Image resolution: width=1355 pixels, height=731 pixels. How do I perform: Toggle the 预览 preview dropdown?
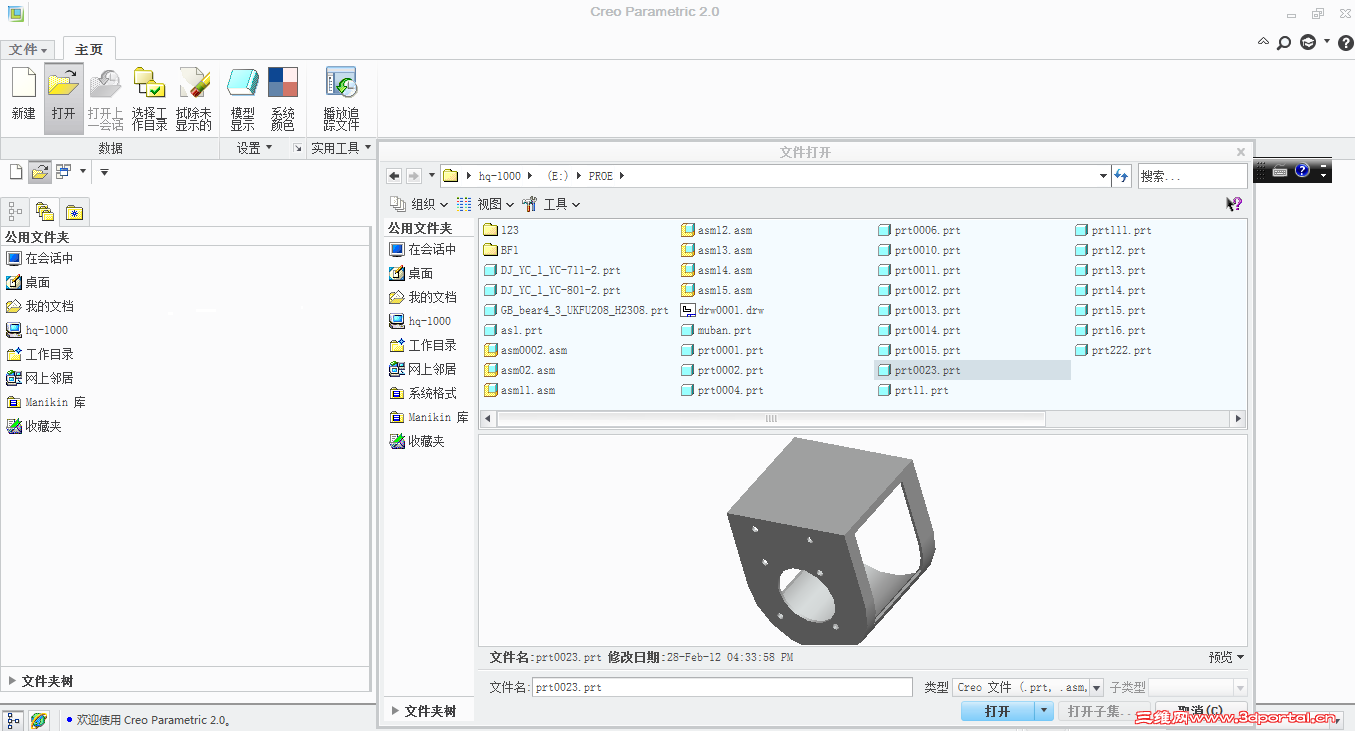pyautogui.click(x=1226, y=657)
